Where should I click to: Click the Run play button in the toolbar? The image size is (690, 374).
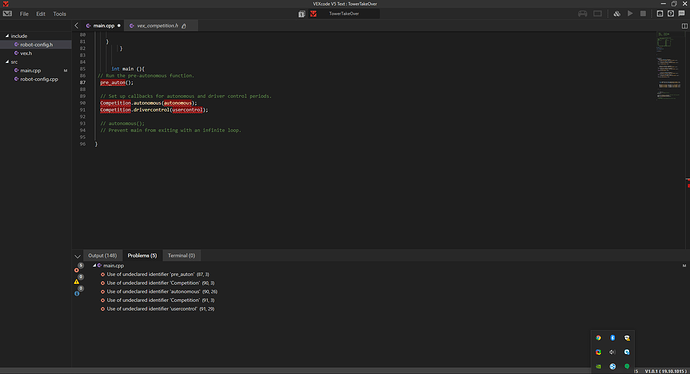pyautogui.click(x=630, y=14)
